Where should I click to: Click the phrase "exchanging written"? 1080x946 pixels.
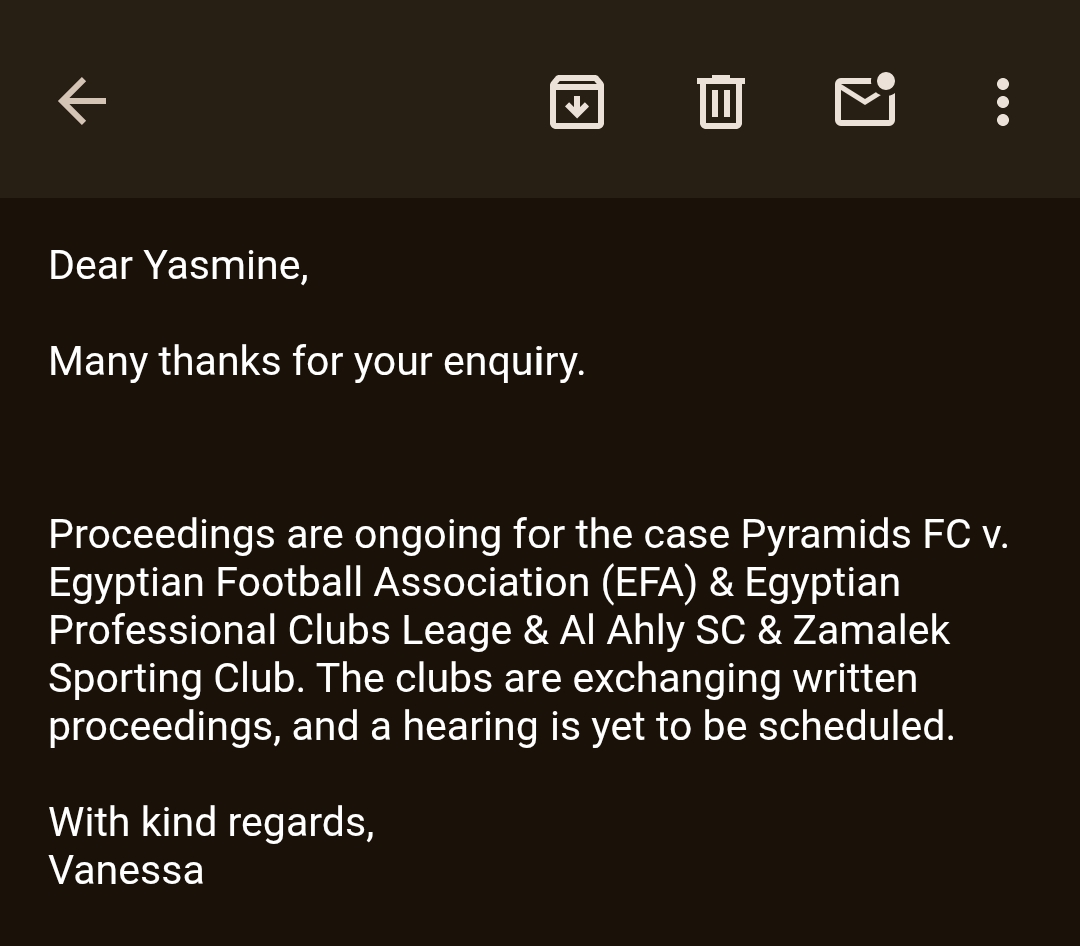point(745,679)
